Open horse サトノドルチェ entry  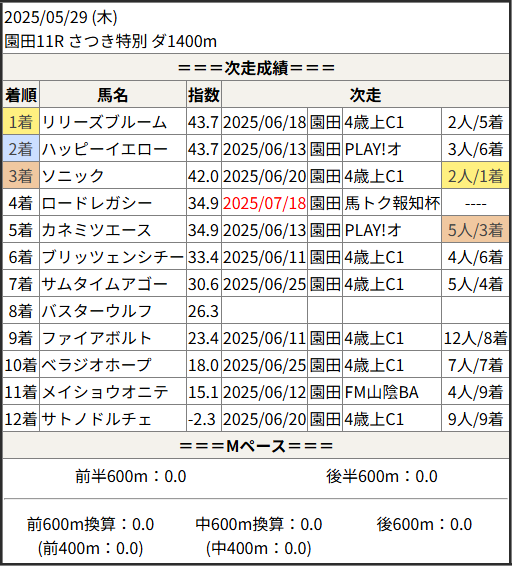96,419
